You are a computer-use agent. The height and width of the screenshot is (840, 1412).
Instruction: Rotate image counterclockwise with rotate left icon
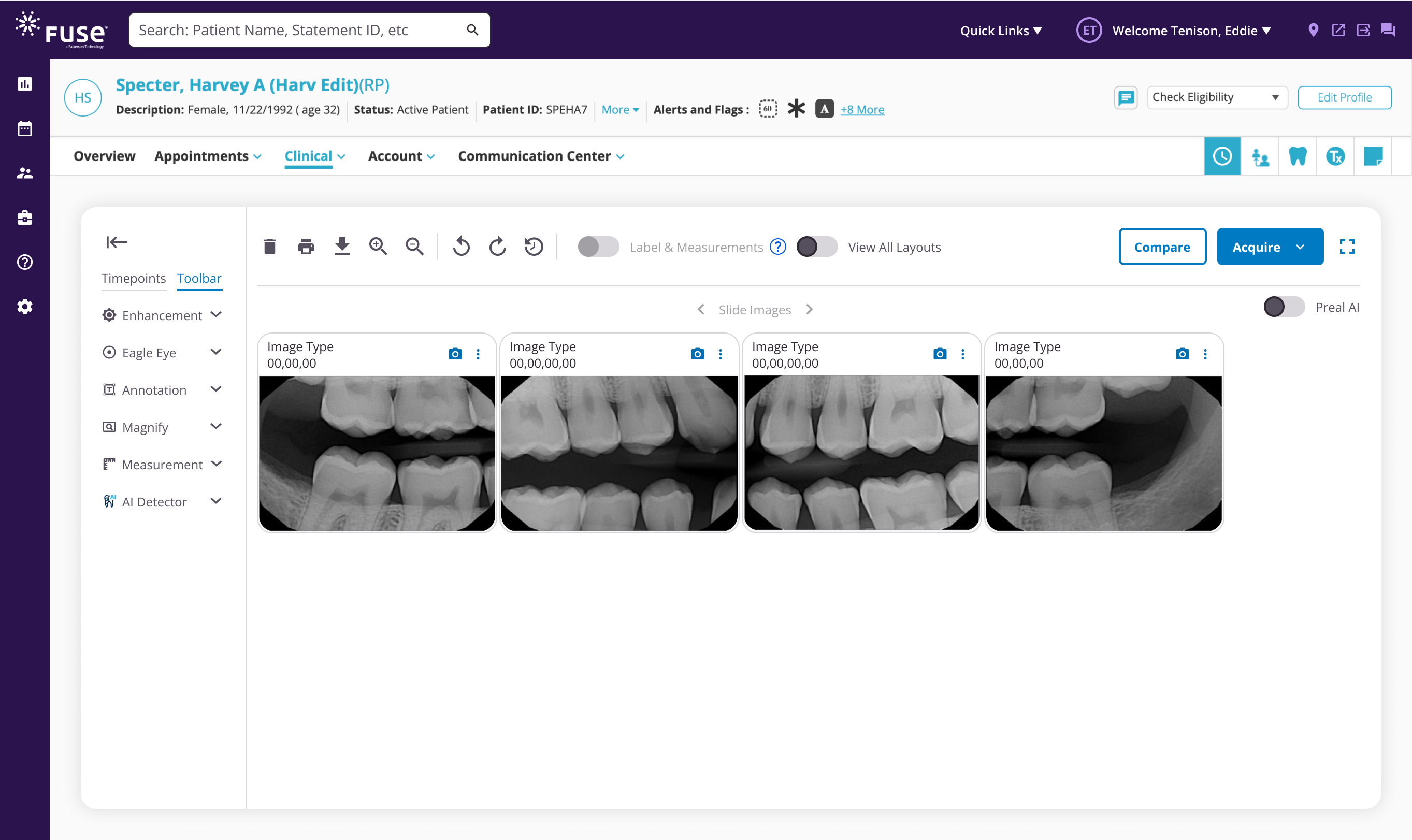point(462,247)
